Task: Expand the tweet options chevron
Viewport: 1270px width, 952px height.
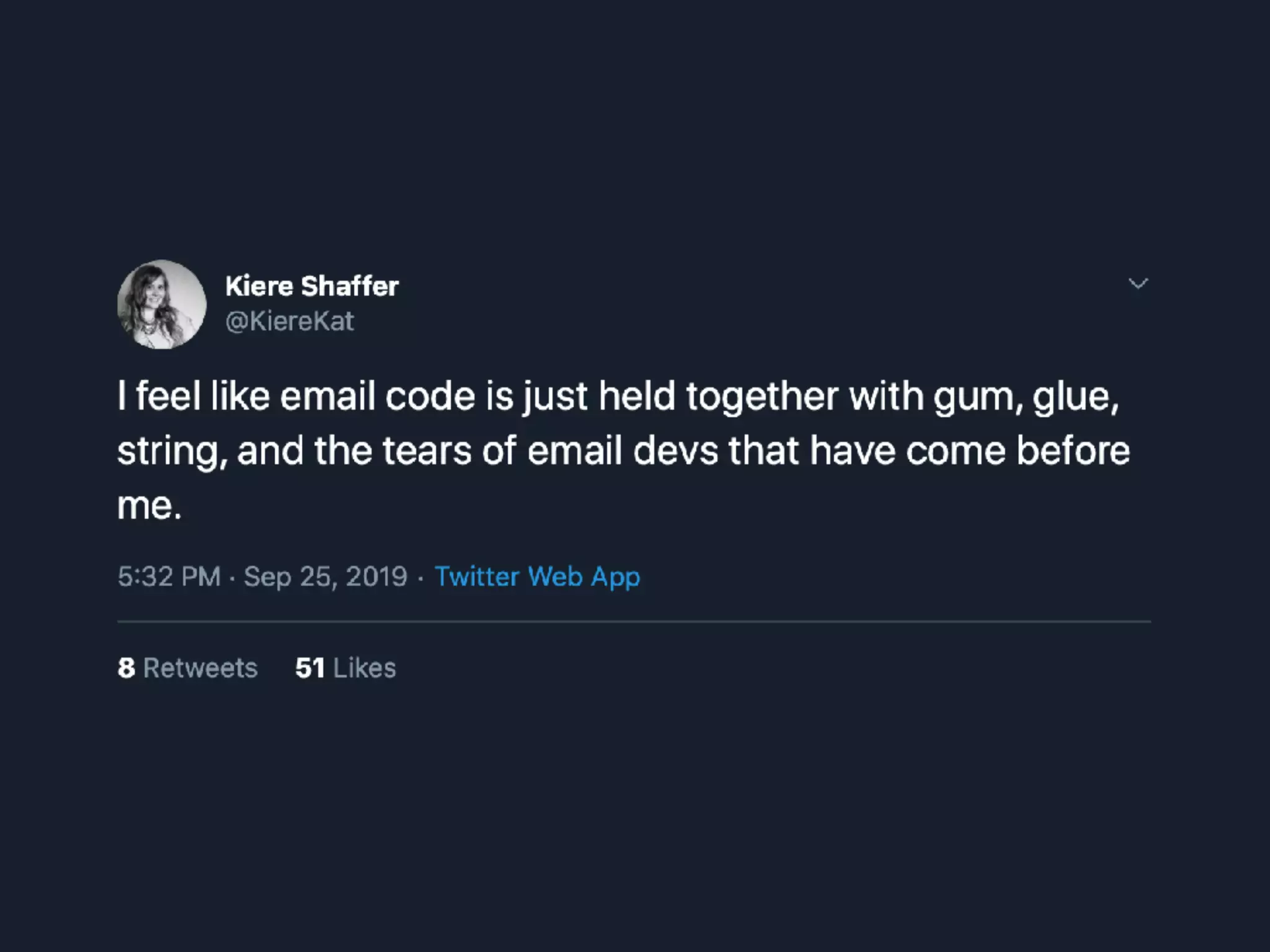Action: [1138, 284]
